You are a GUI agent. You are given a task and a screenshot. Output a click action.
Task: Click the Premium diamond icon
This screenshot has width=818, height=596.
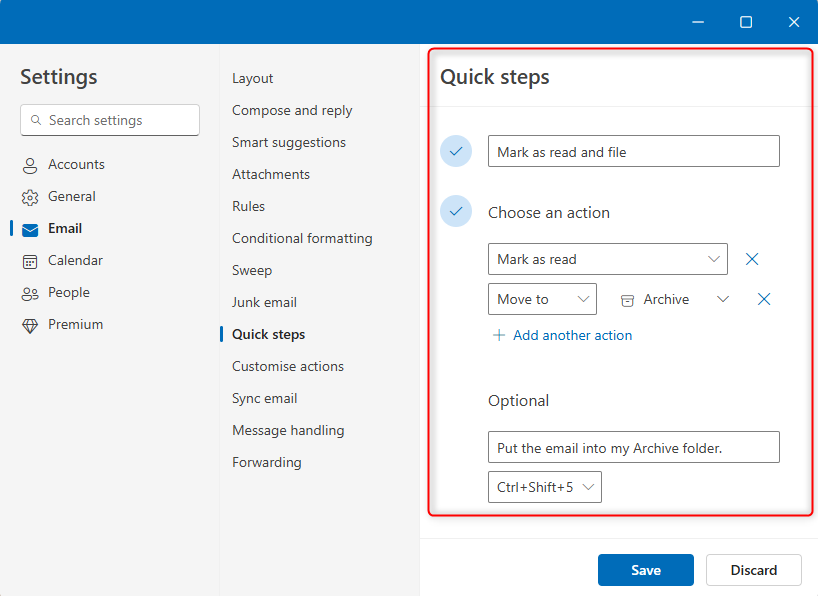tap(30, 325)
